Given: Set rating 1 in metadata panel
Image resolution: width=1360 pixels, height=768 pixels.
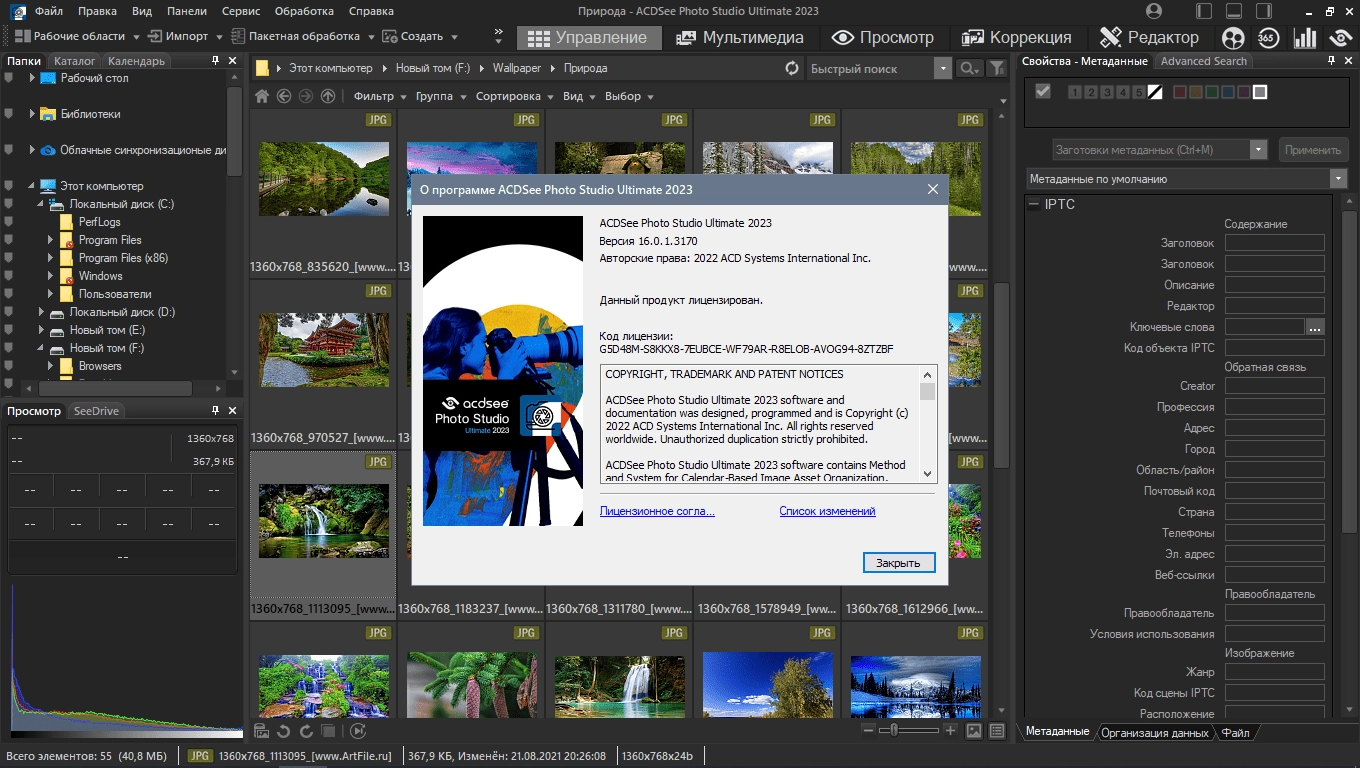Looking at the screenshot, I should tap(1075, 92).
